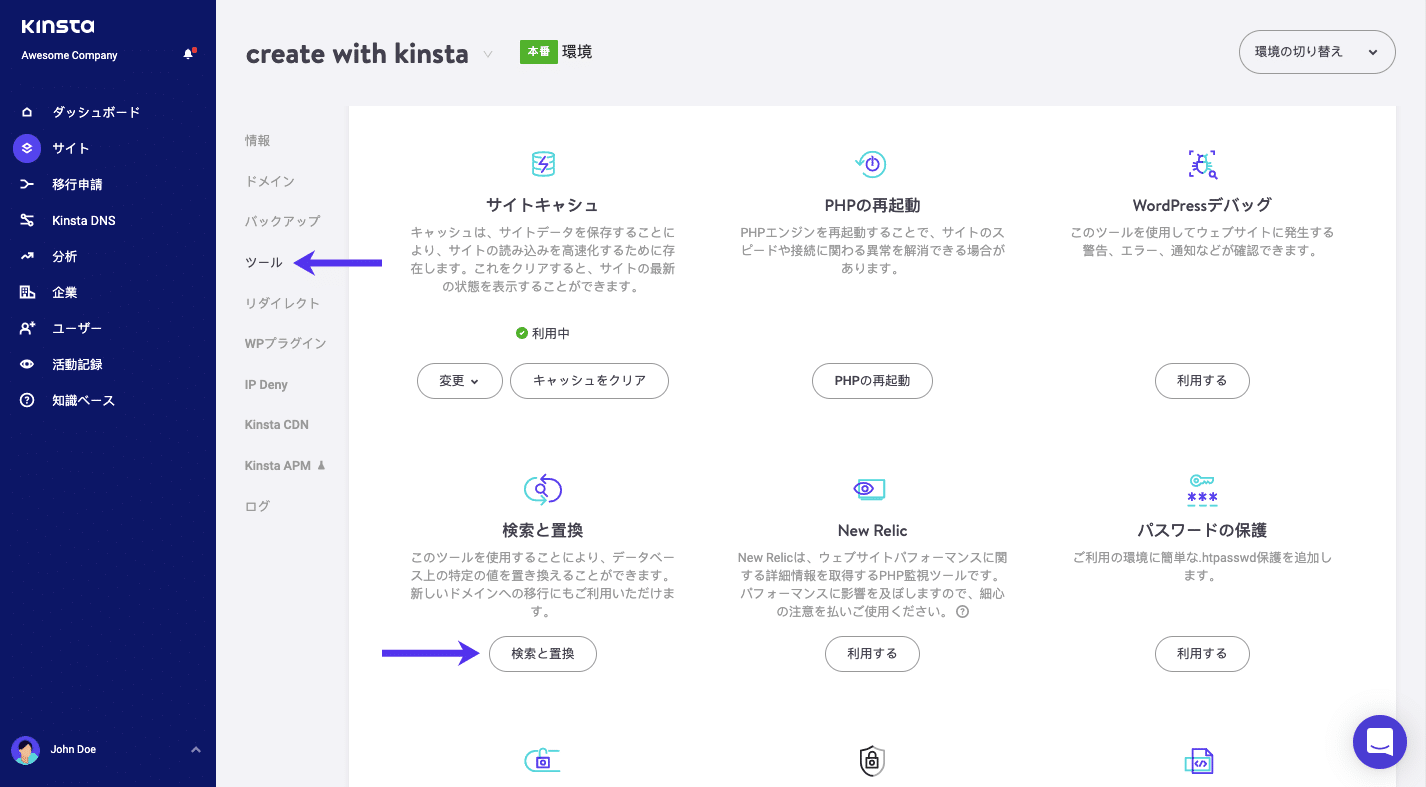Image resolution: width=1426 pixels, height=787 pixels.
Task: Switch to the バックアップ tab
Action: [283, 221]
